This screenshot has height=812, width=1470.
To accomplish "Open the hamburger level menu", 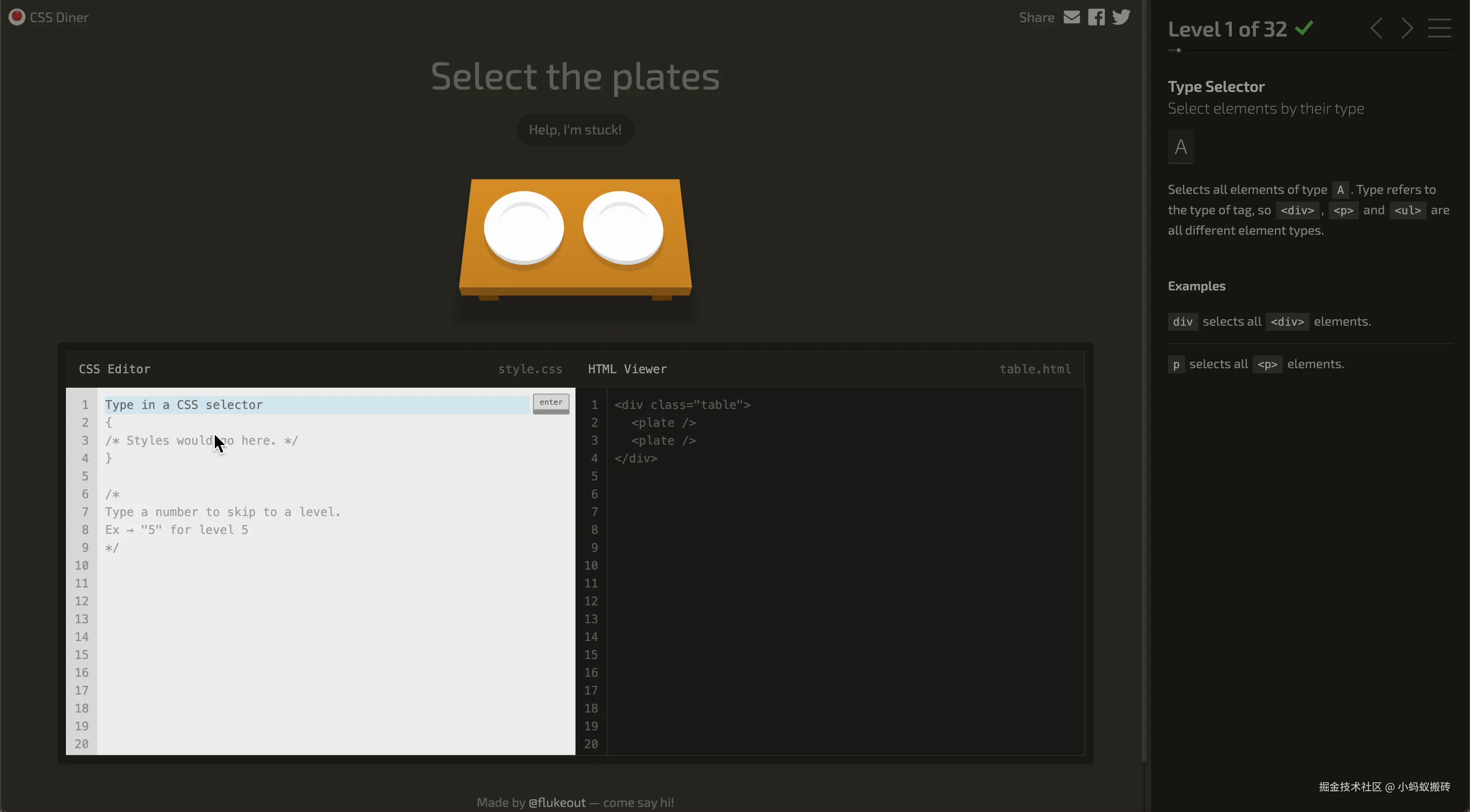I will point(1439,28).
